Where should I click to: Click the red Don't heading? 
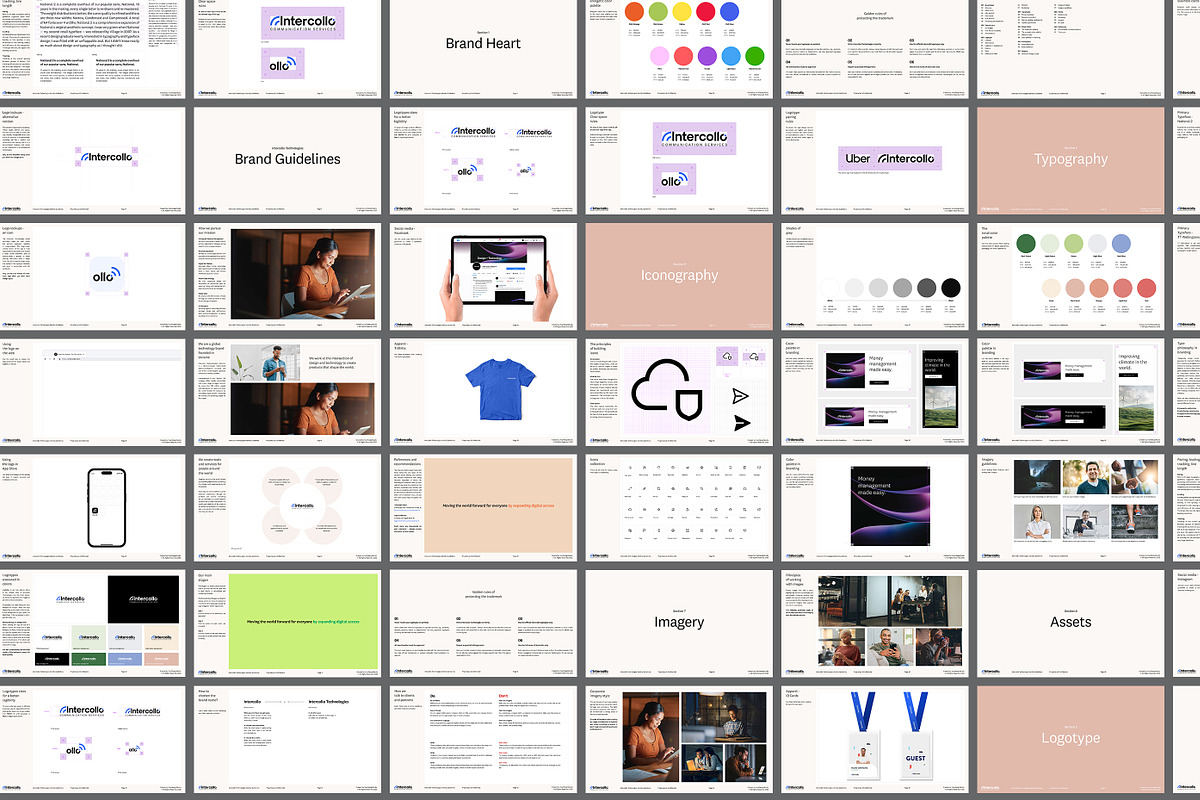pyautogui.click(x=505, y=696)
